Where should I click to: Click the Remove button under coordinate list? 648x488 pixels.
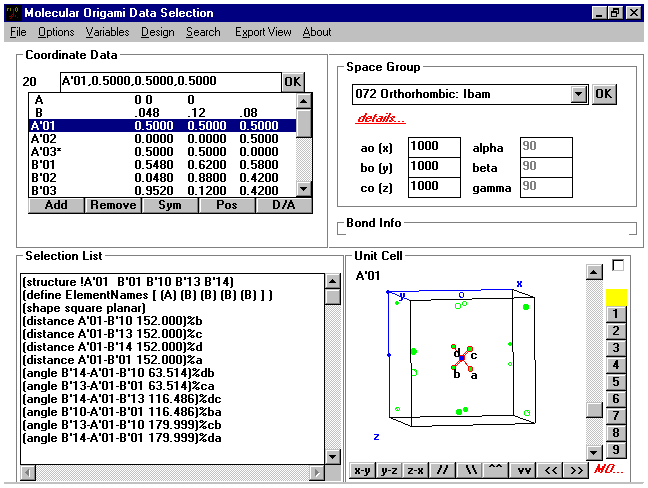coord(112,205)
